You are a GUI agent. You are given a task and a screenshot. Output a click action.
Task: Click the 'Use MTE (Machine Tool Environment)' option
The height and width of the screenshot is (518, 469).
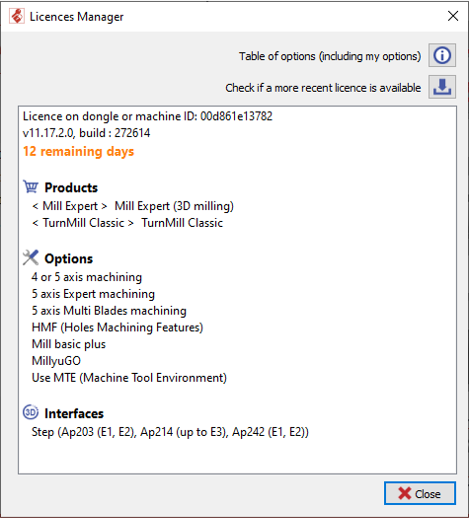point(129,378)
